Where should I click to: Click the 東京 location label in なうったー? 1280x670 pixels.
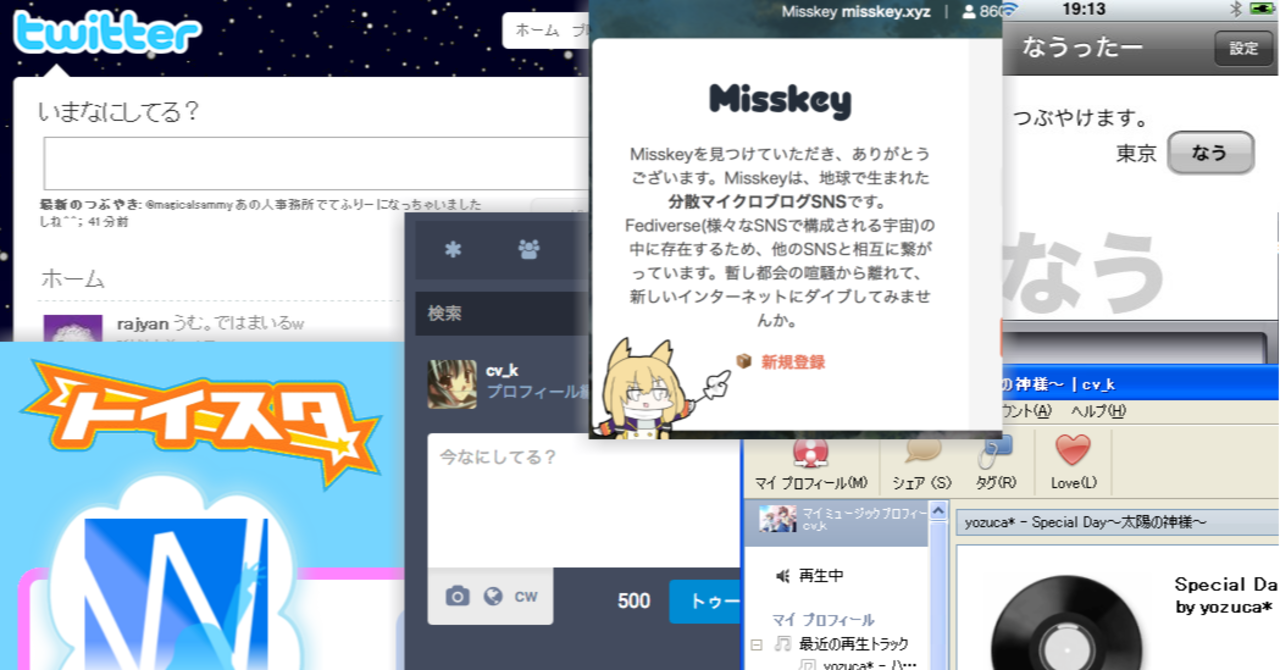pos(1136,153)
